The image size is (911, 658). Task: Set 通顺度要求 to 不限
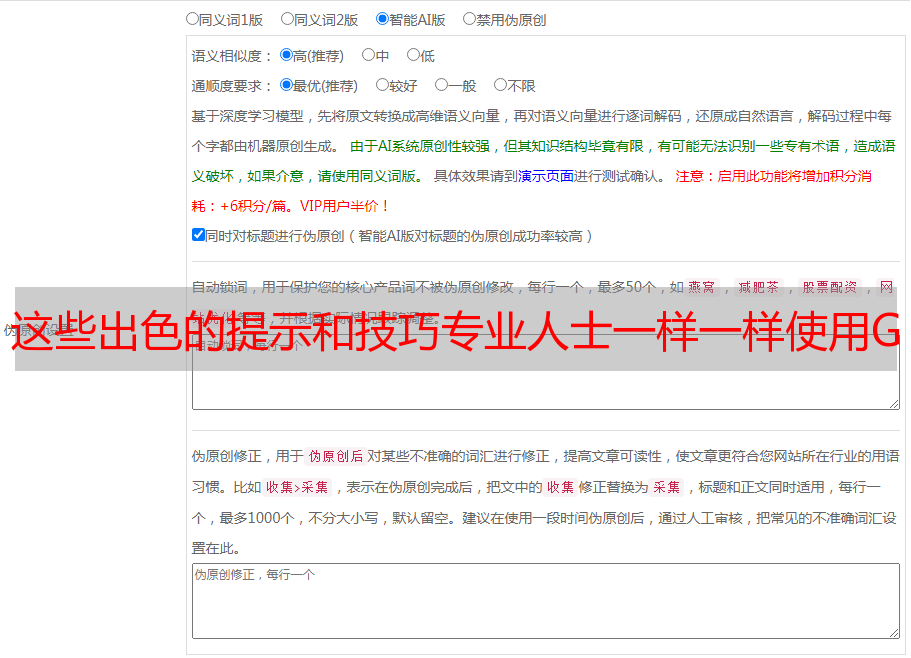coord(500,85)
